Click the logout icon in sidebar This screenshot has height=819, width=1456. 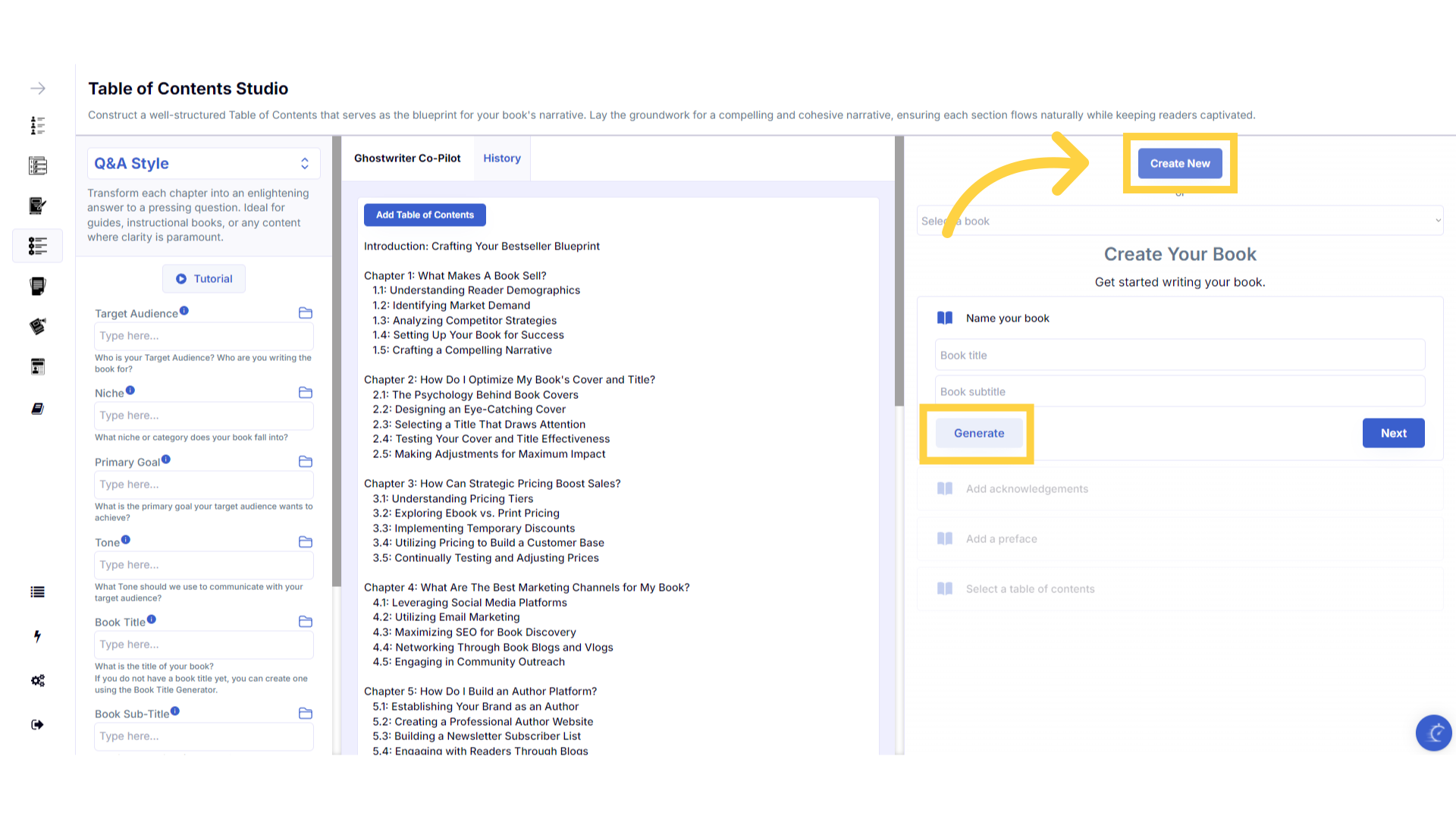click(37, 725)
